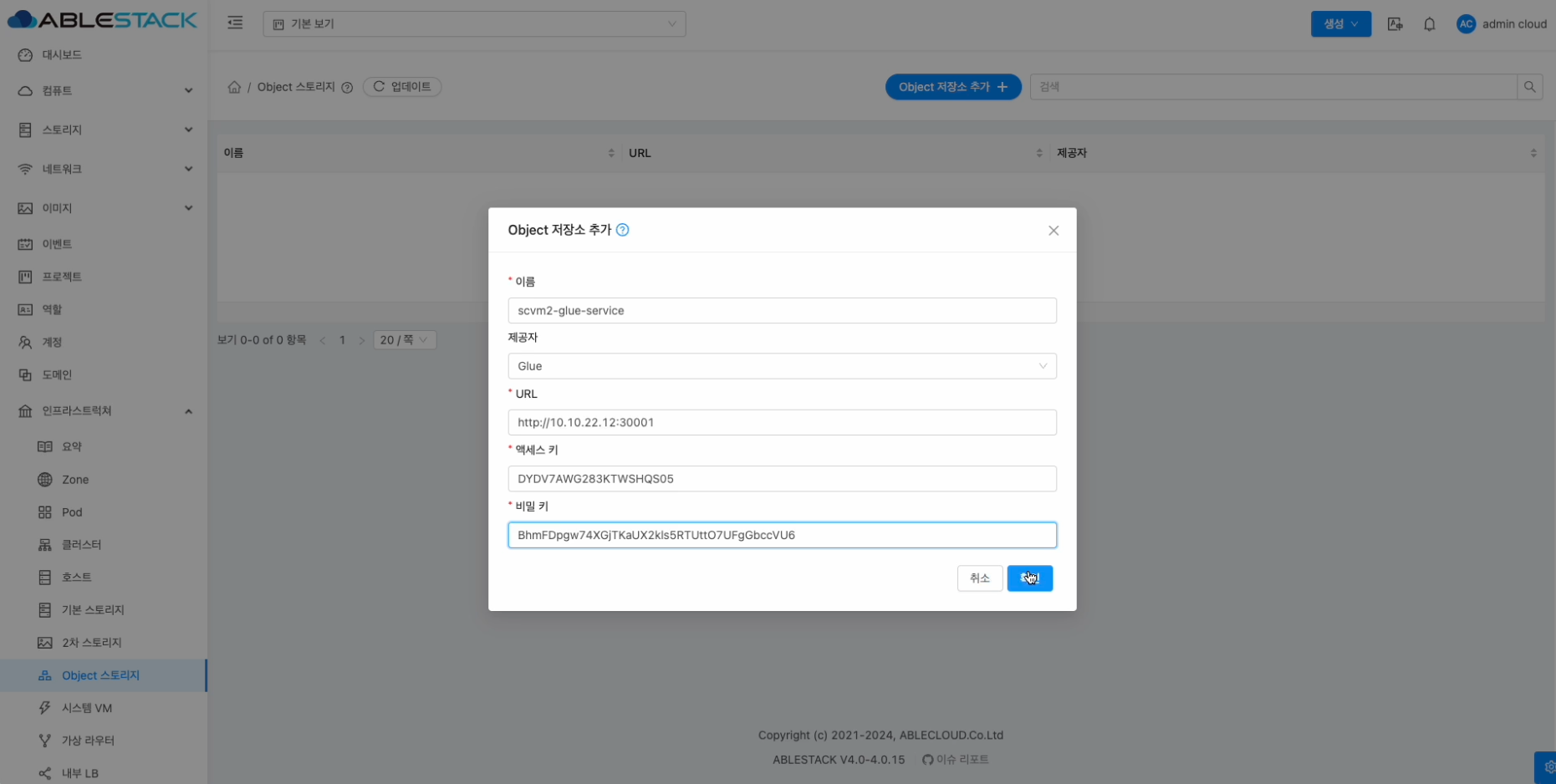Viewport: 1556px width, 784px height.
Task: Click the URL input field
Action: coord(782,422)
